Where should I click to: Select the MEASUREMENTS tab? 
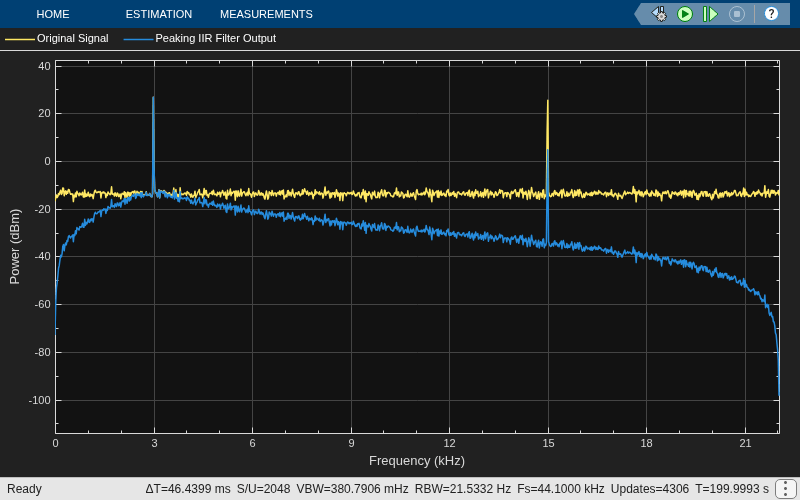coord(266,14)
